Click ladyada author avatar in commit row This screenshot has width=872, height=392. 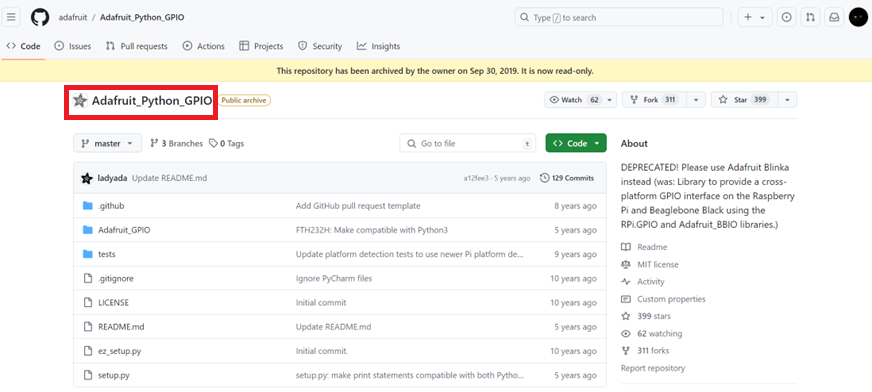[x=87, y=178]
